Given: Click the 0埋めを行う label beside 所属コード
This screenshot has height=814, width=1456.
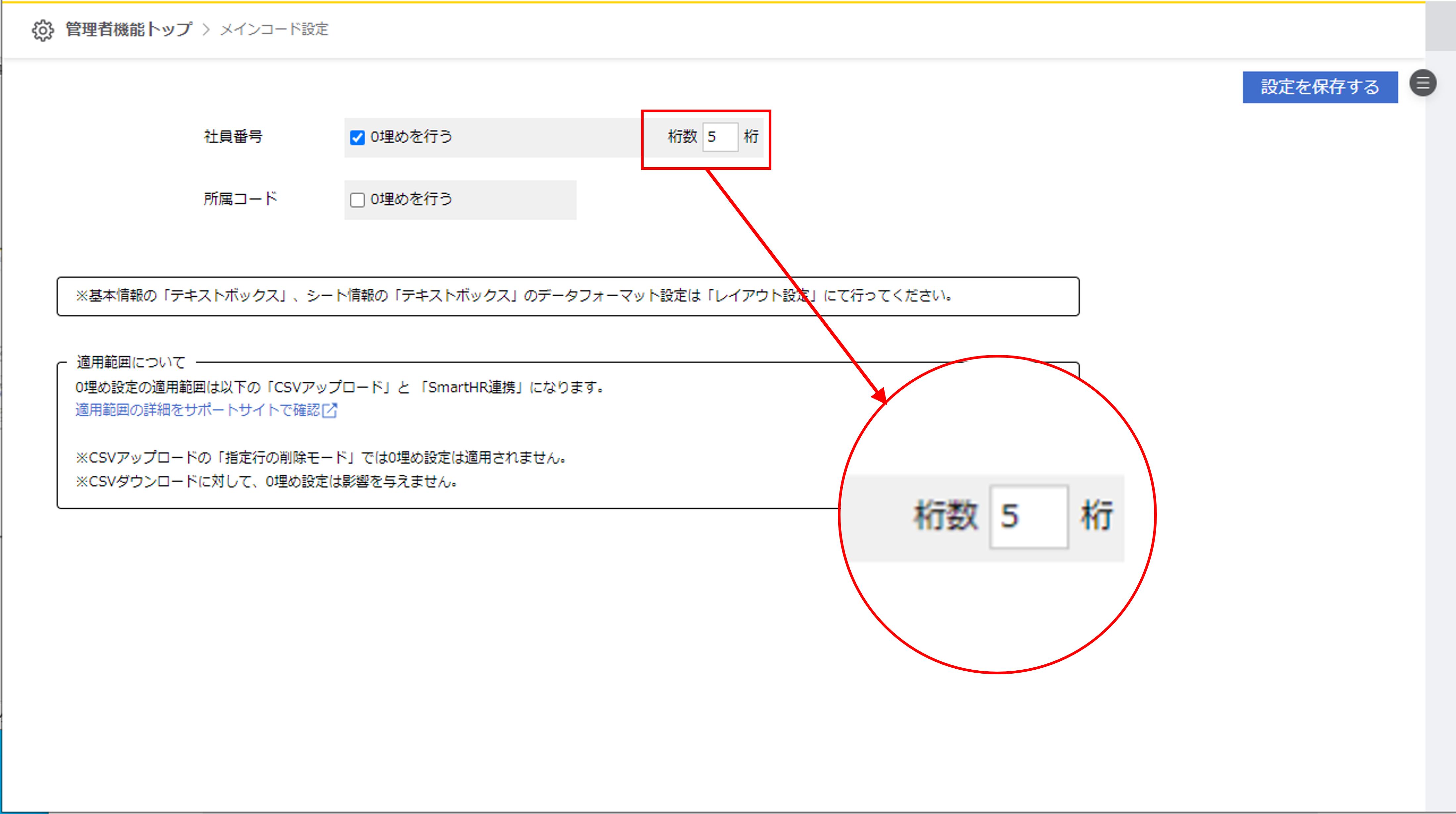Looking at the screenshot, I should point(411,200).
